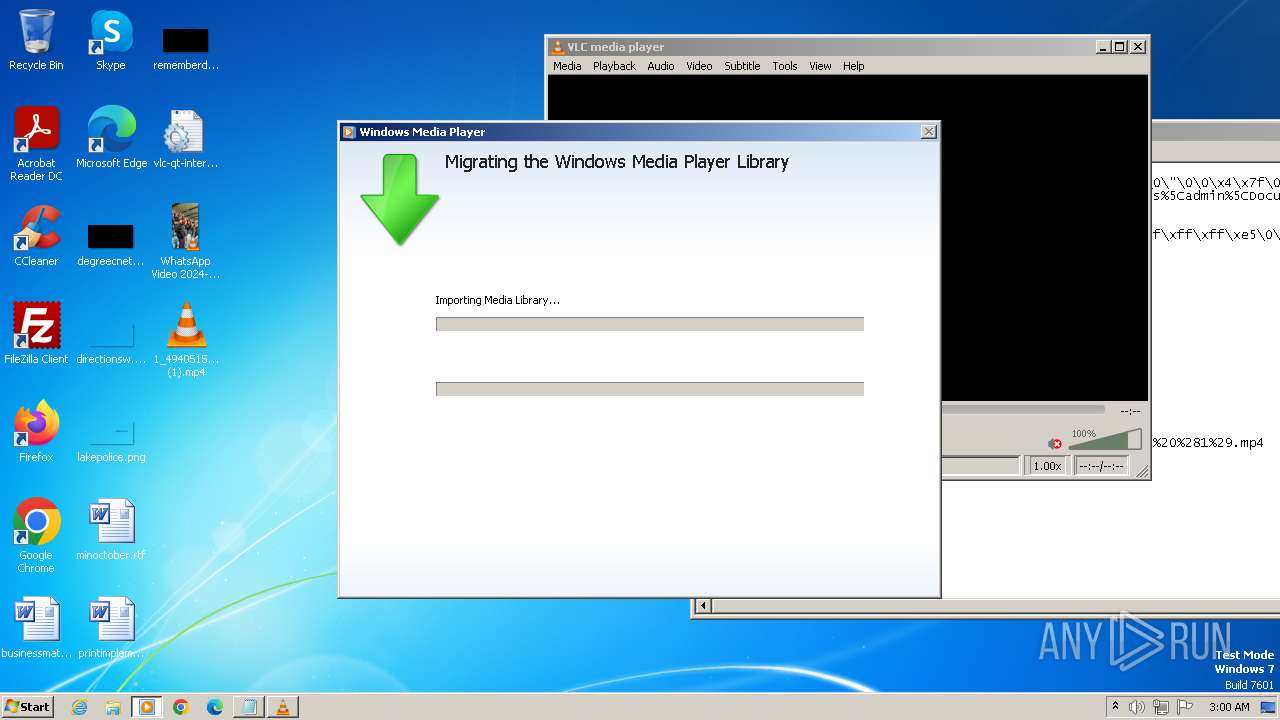Click the VLC remaining time label

[x=1130, y=411]
